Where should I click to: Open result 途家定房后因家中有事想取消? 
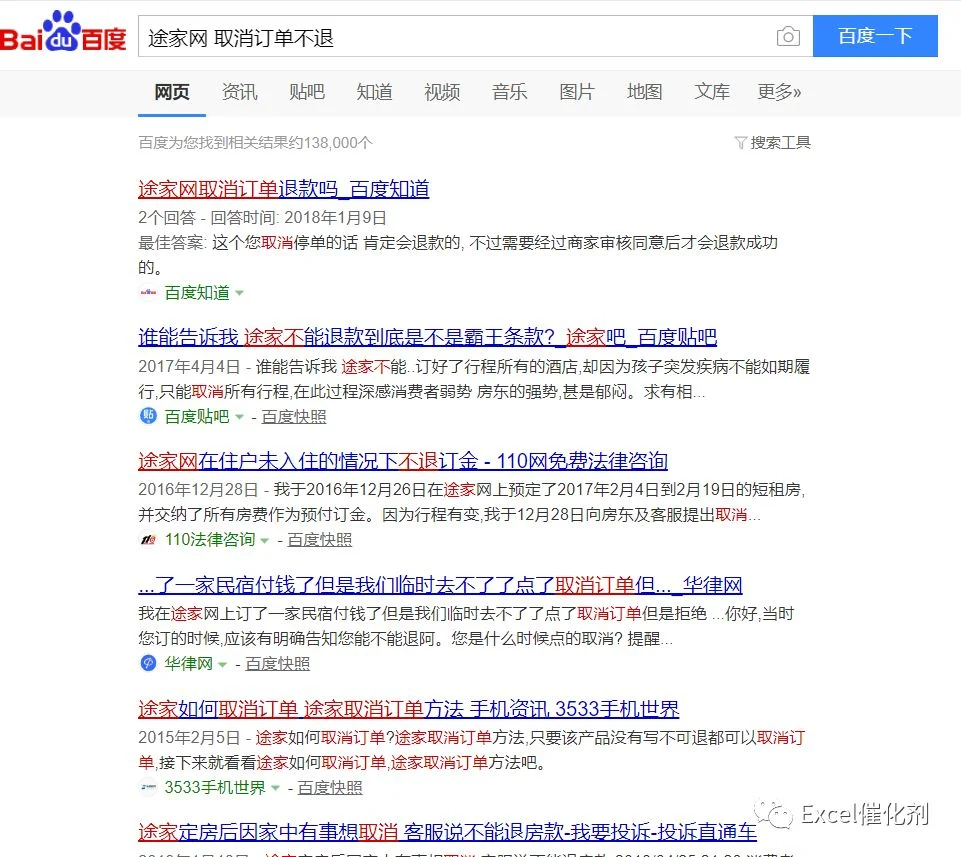(447, 832)
